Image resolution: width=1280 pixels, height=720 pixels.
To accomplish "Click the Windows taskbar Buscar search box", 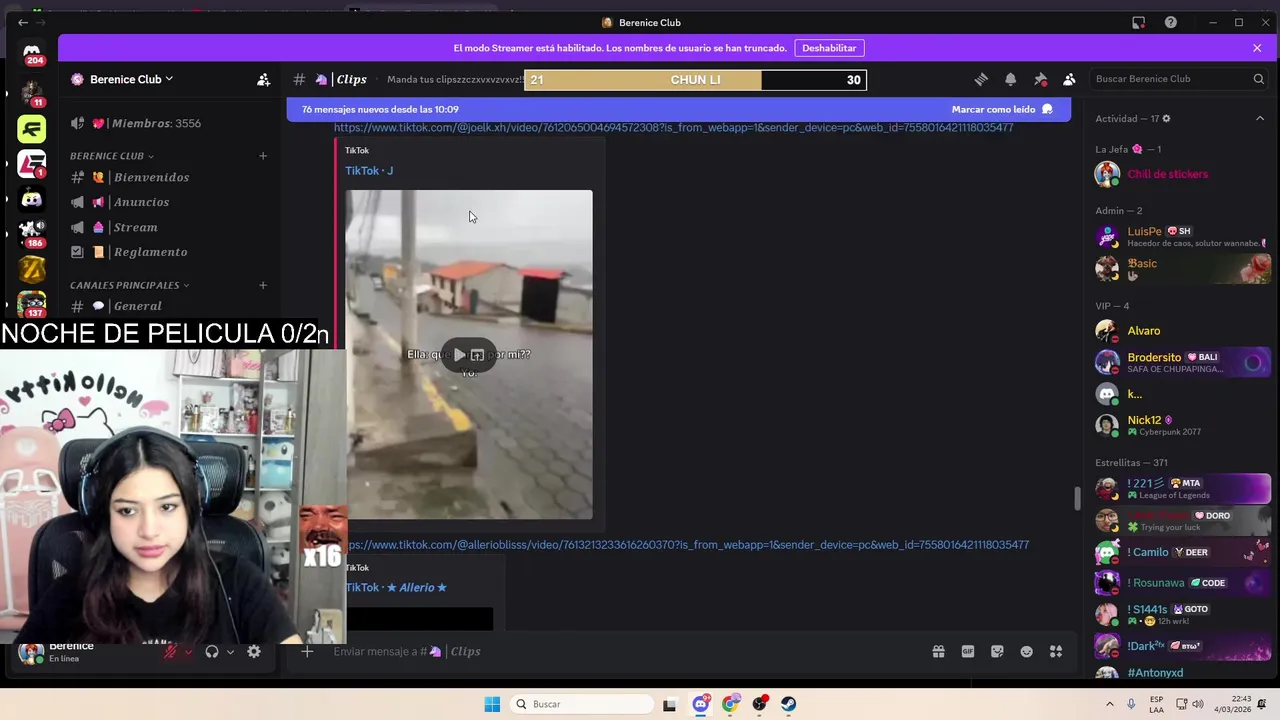I will click(584, 704).
